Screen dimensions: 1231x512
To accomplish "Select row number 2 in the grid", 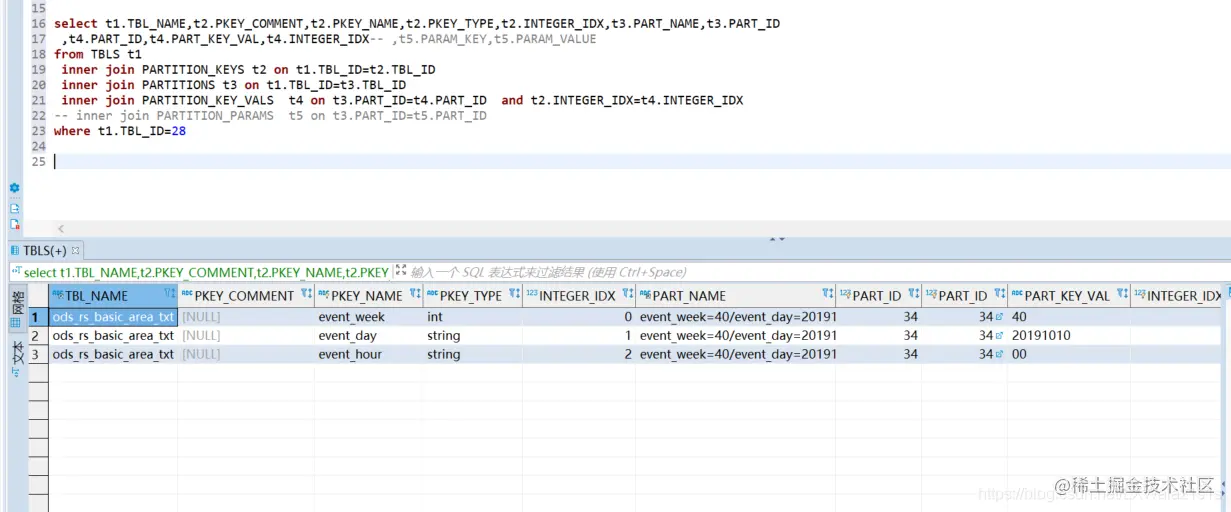I will click(x=38, y=336).
